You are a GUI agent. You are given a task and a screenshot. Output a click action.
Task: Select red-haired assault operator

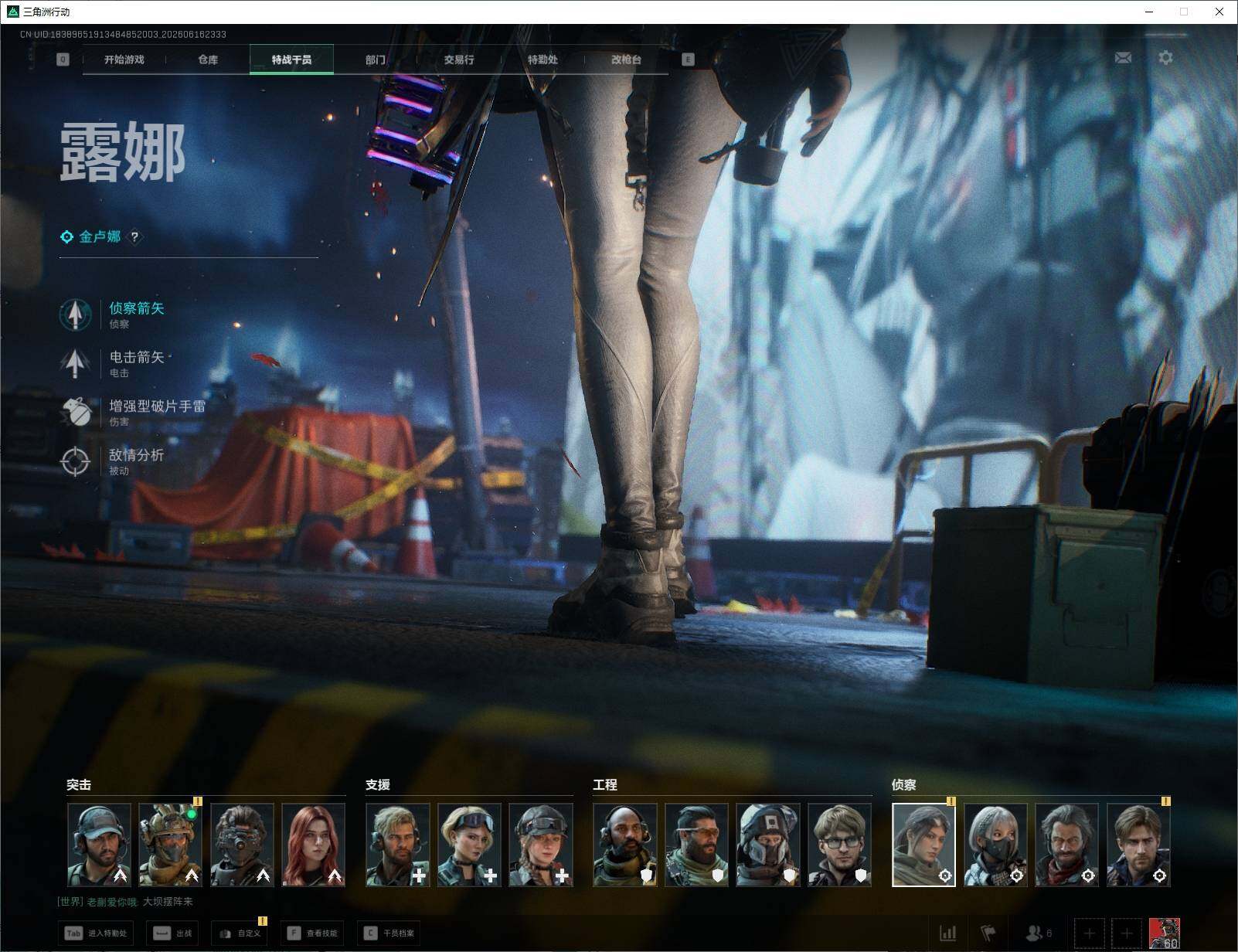point(314,845)
